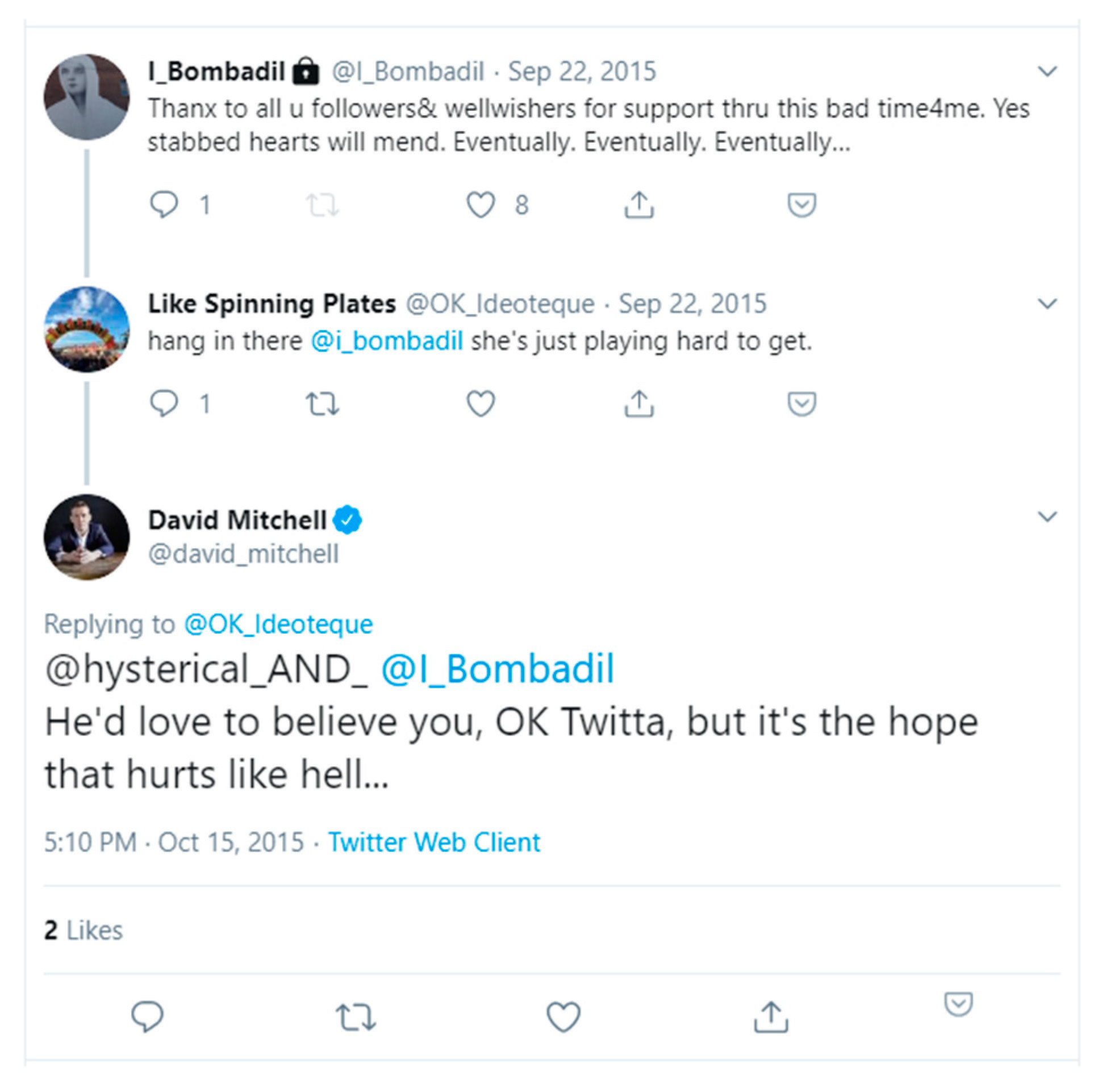Open the Twitter Web Client link
This screenshot has height=1092, width=1094.
click(434, 842)
